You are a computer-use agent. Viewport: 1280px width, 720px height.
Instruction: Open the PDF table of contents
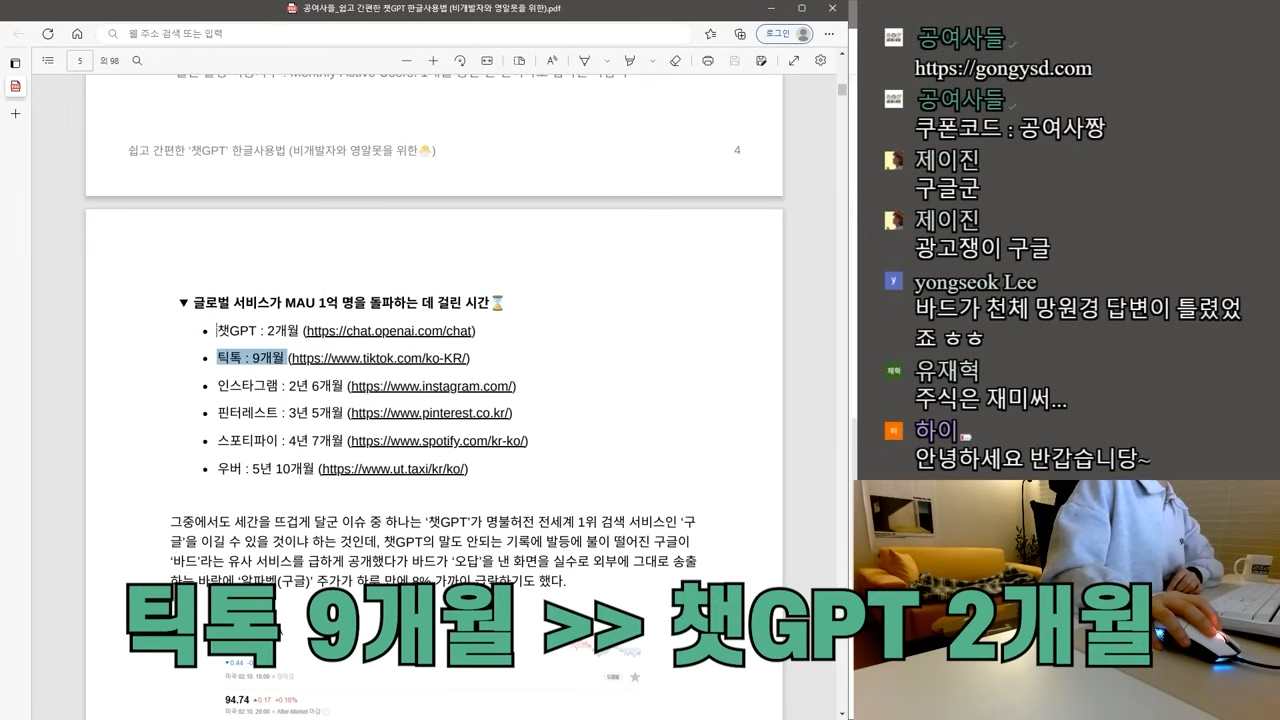click(x=48, y=60)
